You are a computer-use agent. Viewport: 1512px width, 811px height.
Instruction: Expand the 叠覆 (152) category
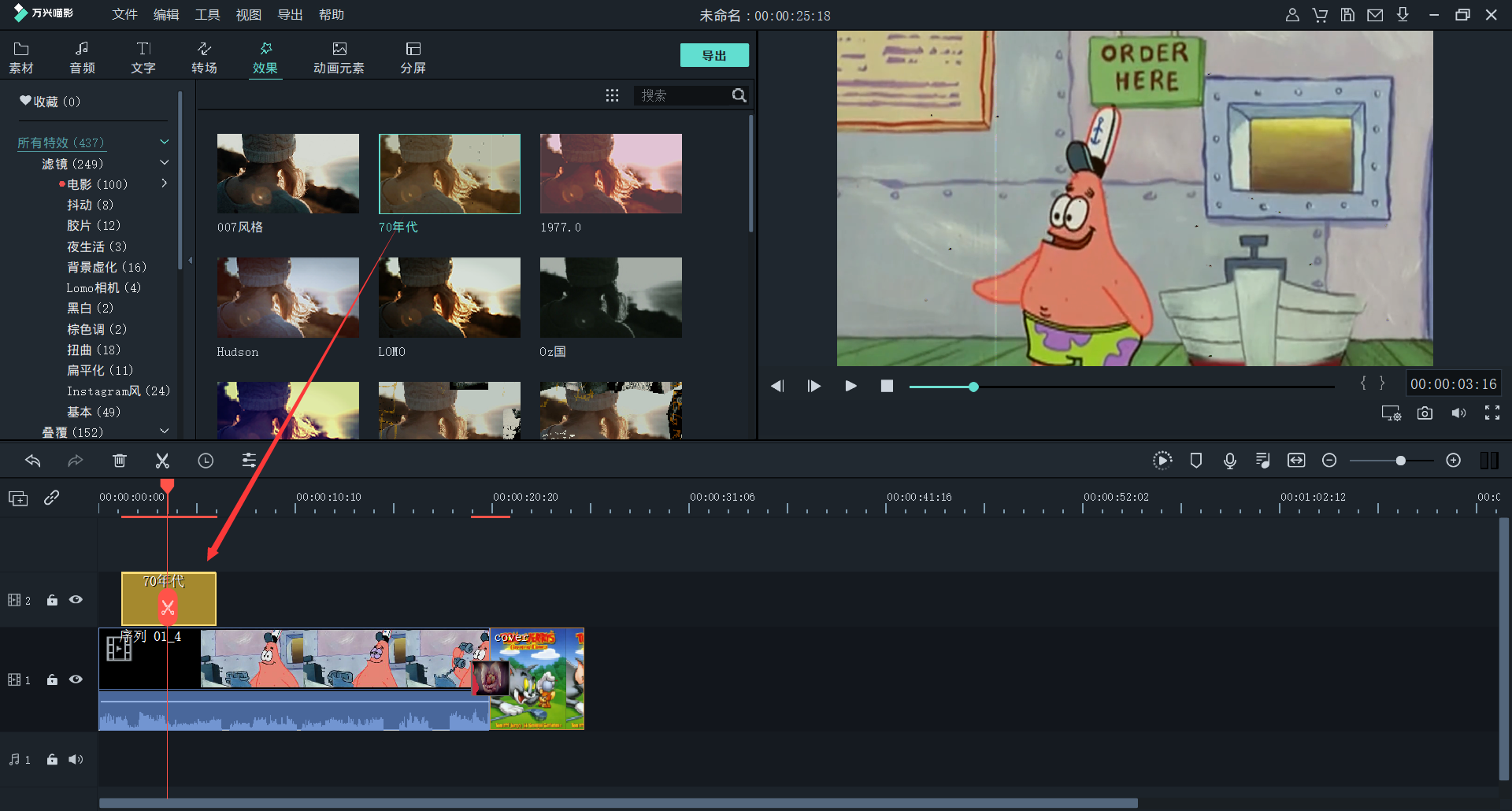165,431
